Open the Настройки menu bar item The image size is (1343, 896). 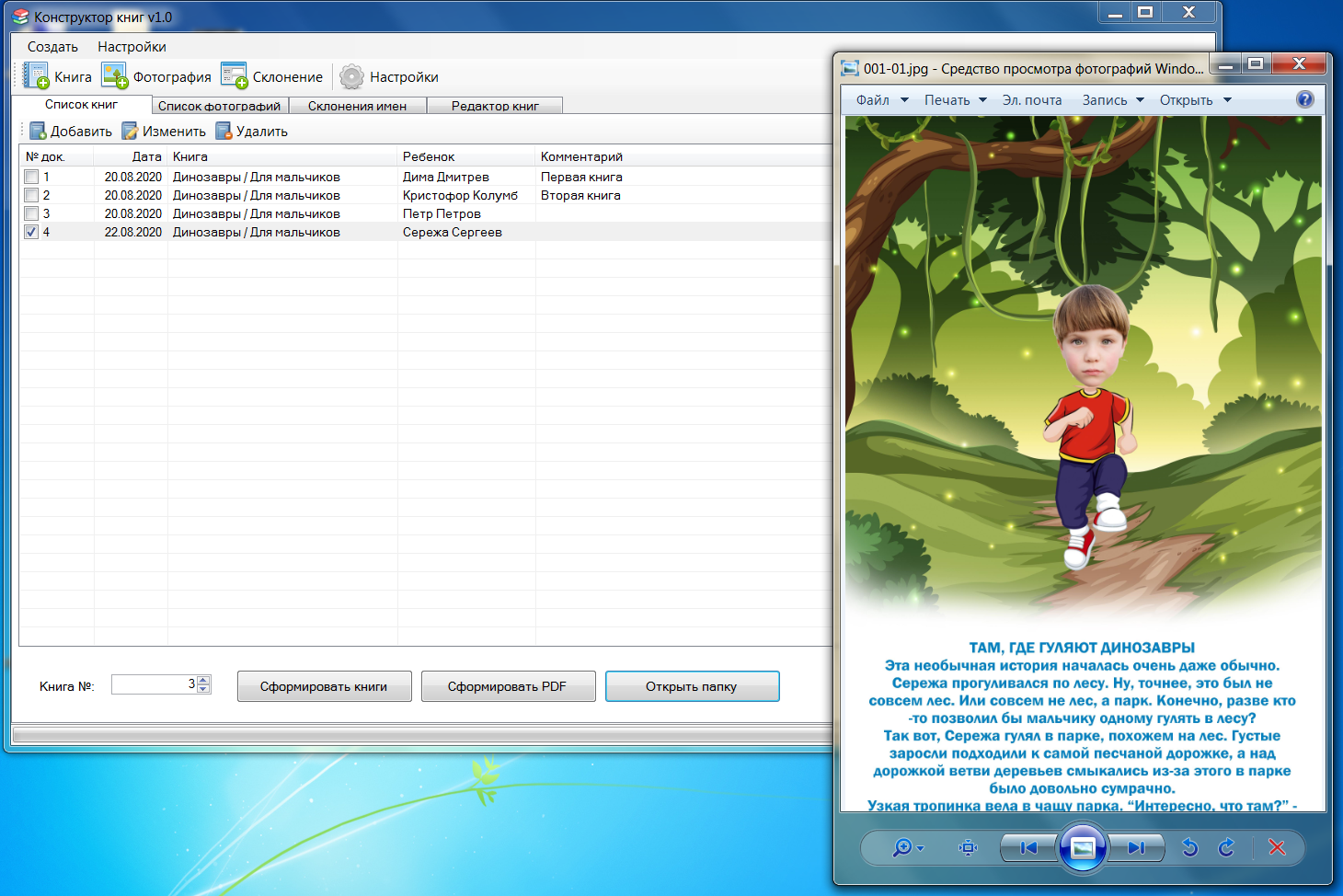pyautogui.click(x=132, y=46)
